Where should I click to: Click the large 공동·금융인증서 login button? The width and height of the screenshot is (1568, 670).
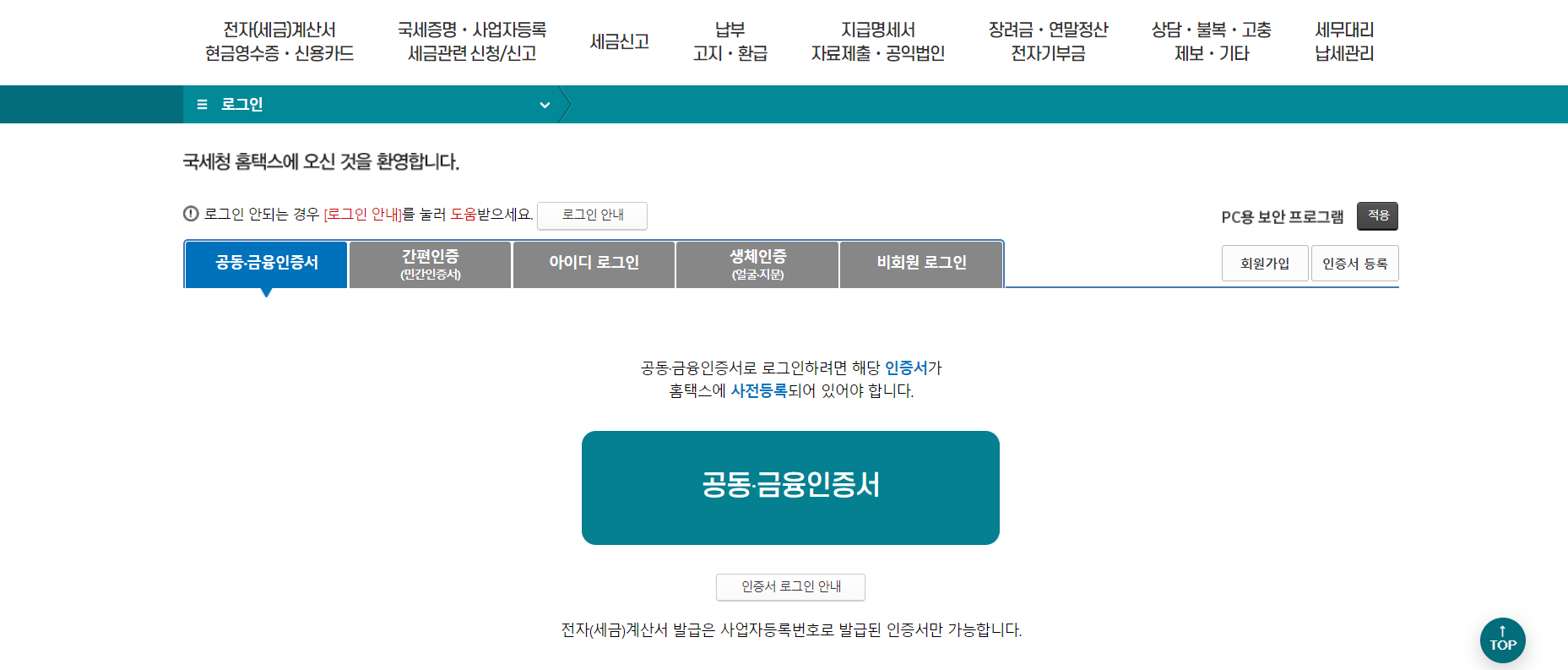point(790,488)
